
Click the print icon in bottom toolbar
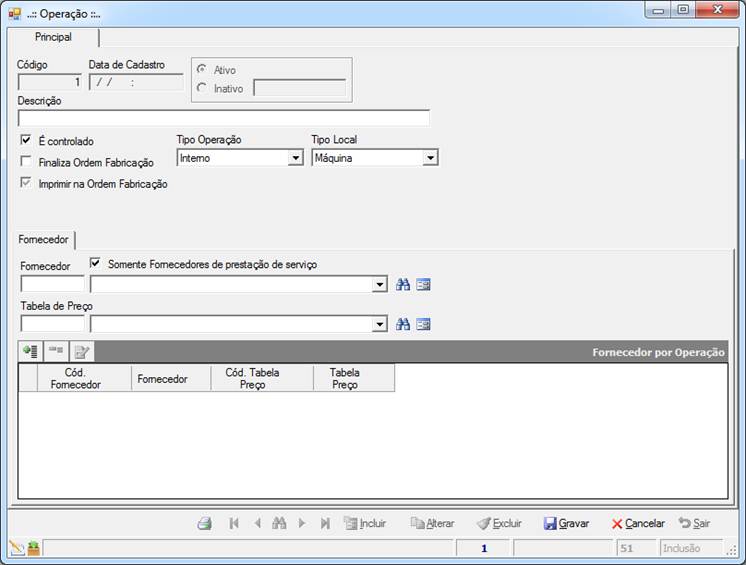click(x=205, y=524)
